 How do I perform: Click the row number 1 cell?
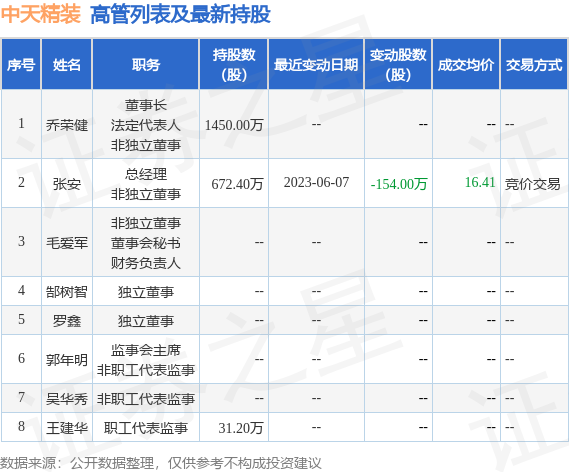21,123
